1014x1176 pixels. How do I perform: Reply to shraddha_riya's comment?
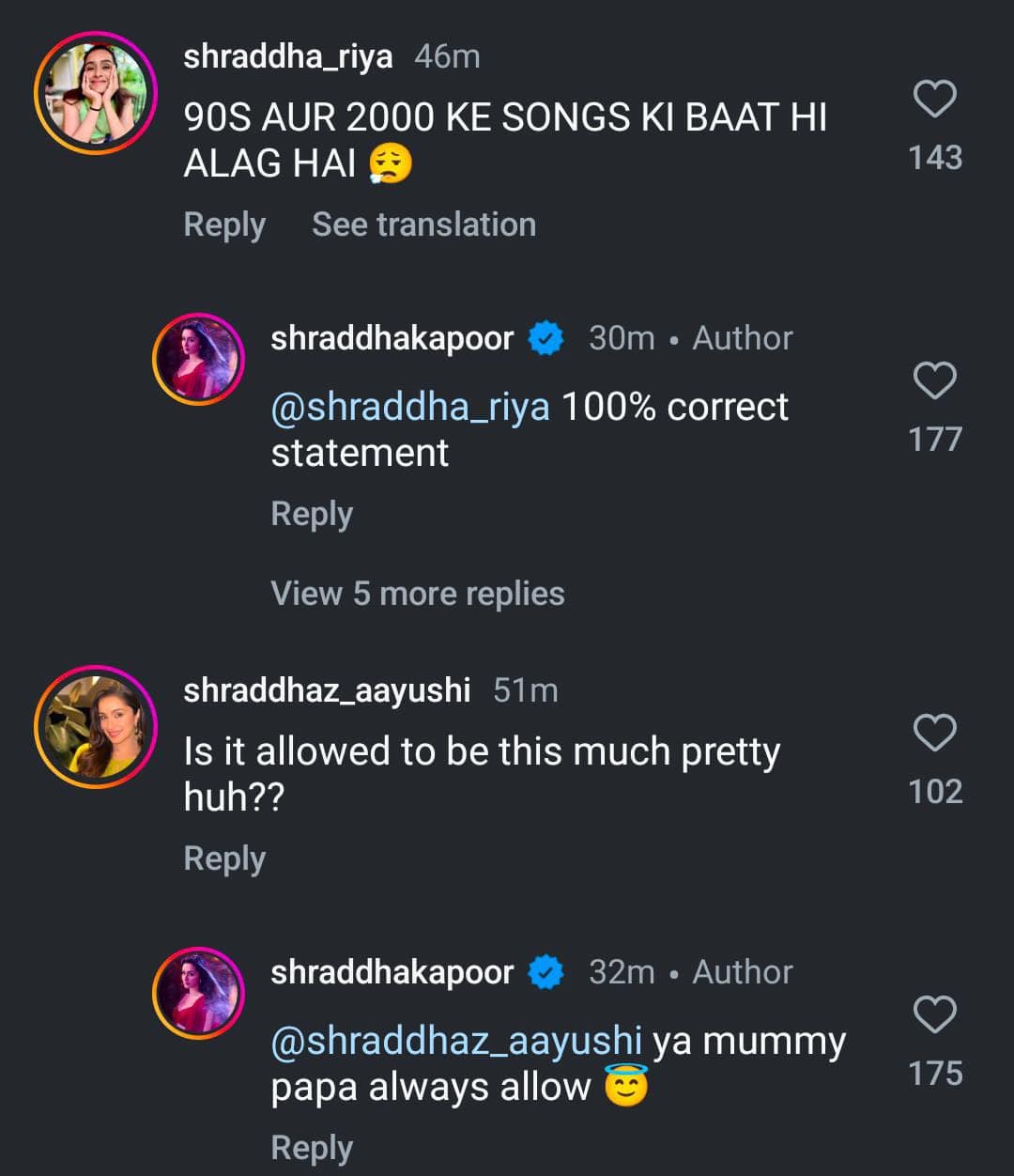(x=224, y=225)
